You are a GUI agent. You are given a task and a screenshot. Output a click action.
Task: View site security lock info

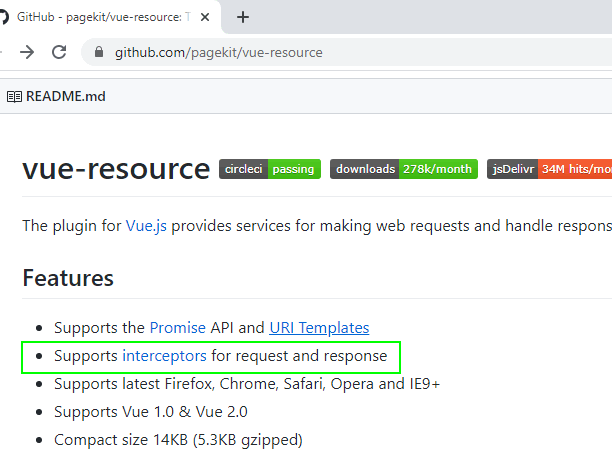99,52
